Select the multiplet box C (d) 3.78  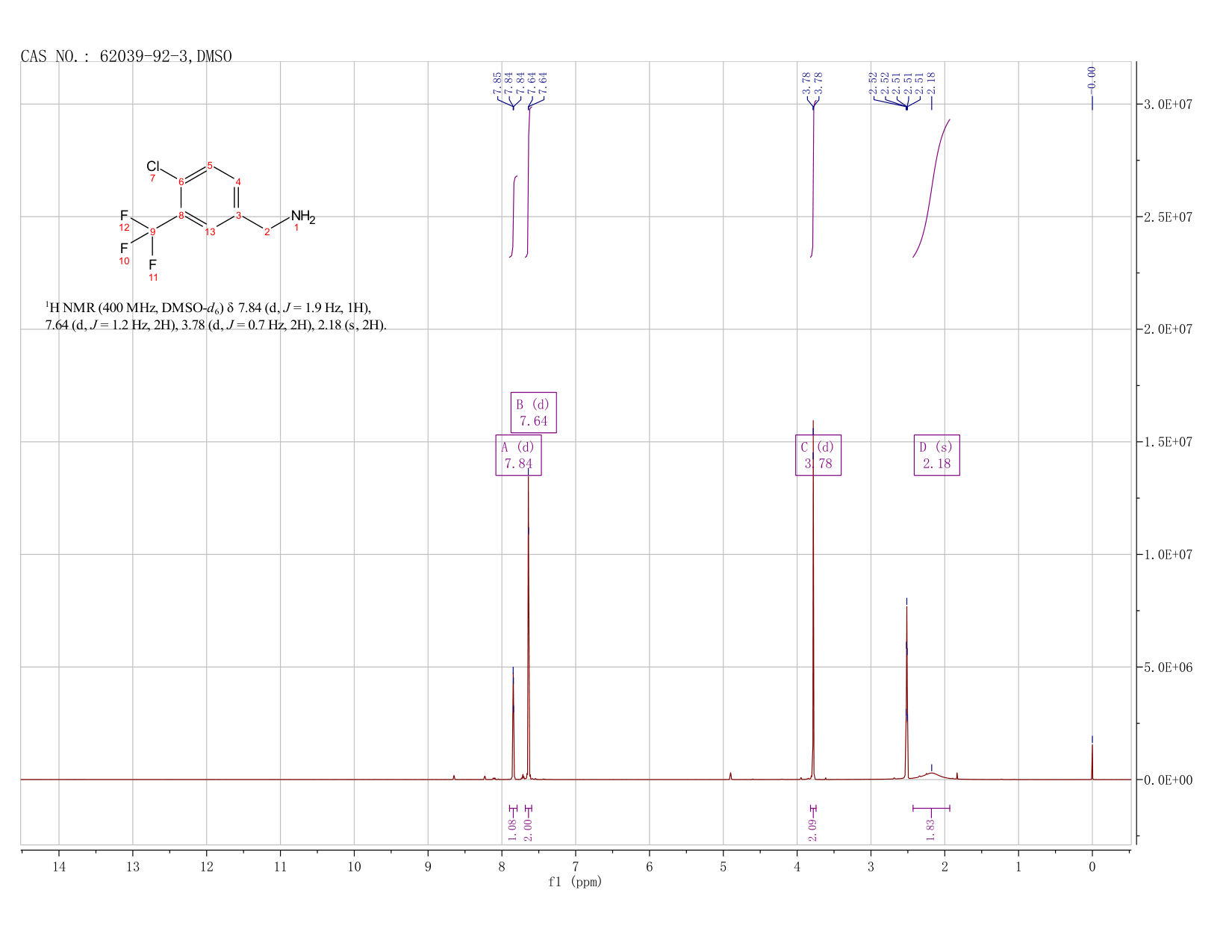click(x=818, y=455)
